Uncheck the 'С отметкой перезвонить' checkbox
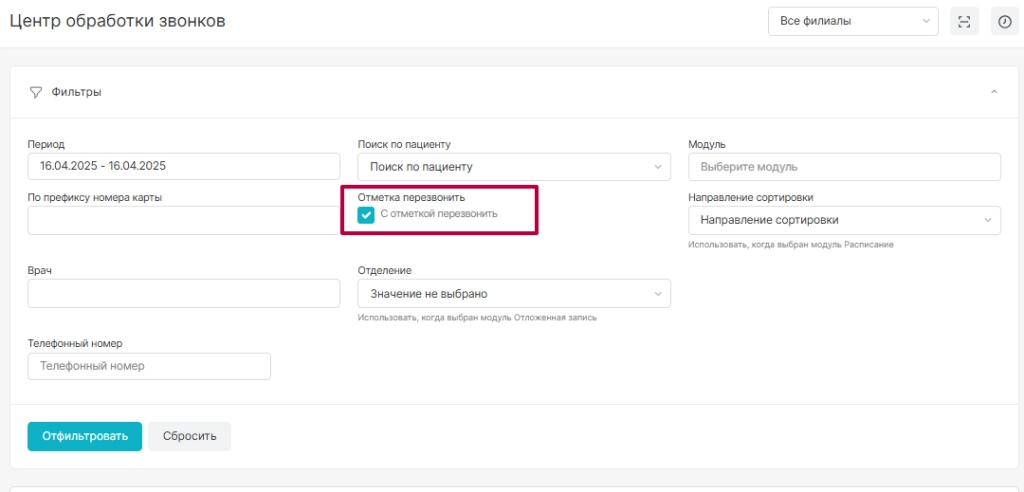 point(366,214)
